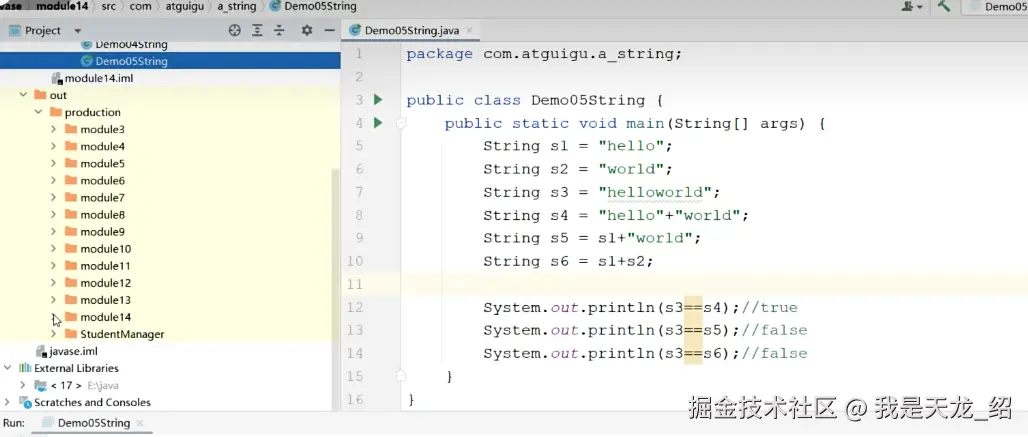The width and height of the screenshot is (1028, 437).
Task: Click the package statement on line 1
Action: 544,54
